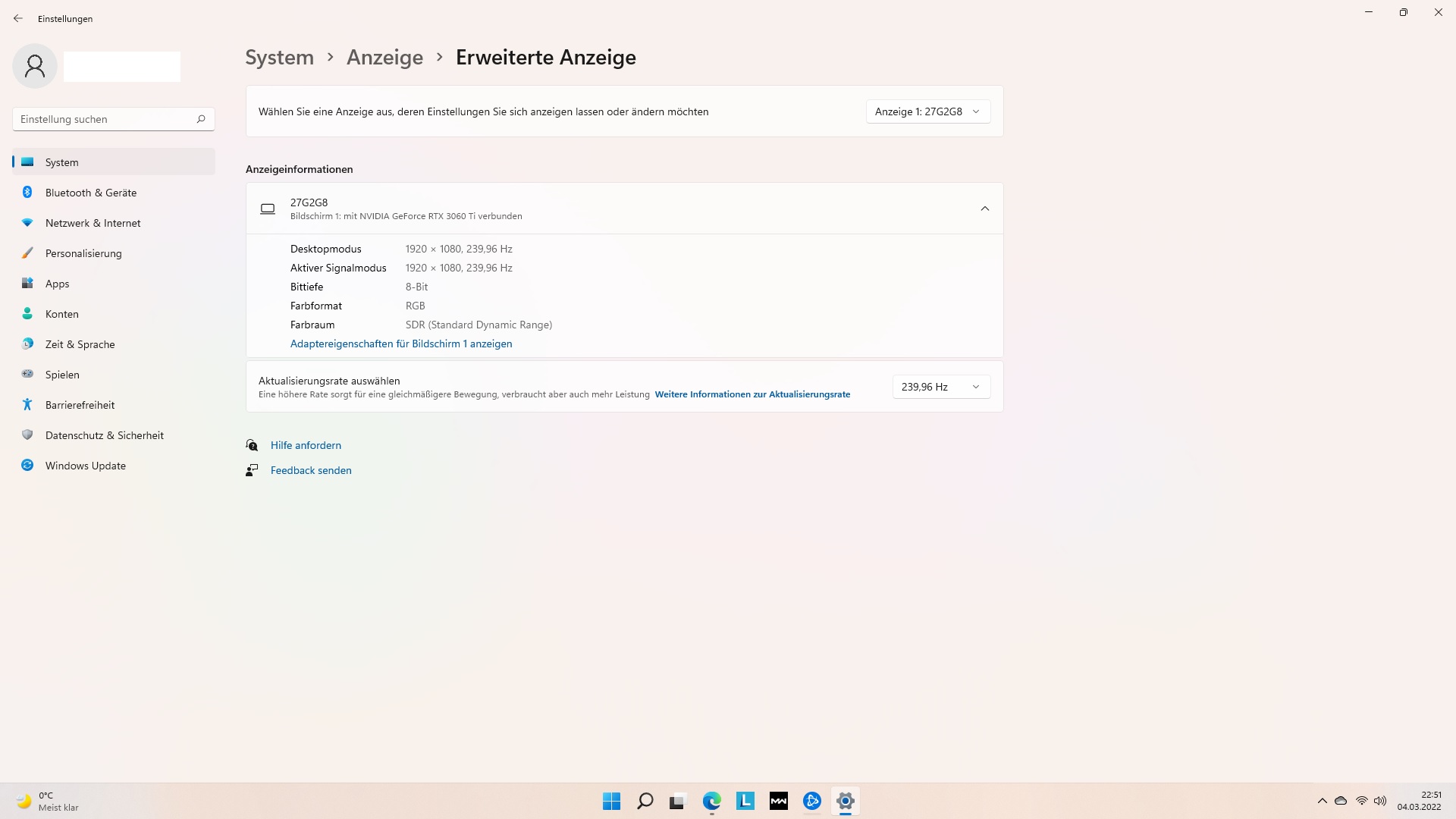Viewport: 1456px width, 819px height.
Task: Navigate to System breadcrumb
Action: click(279, 58)
